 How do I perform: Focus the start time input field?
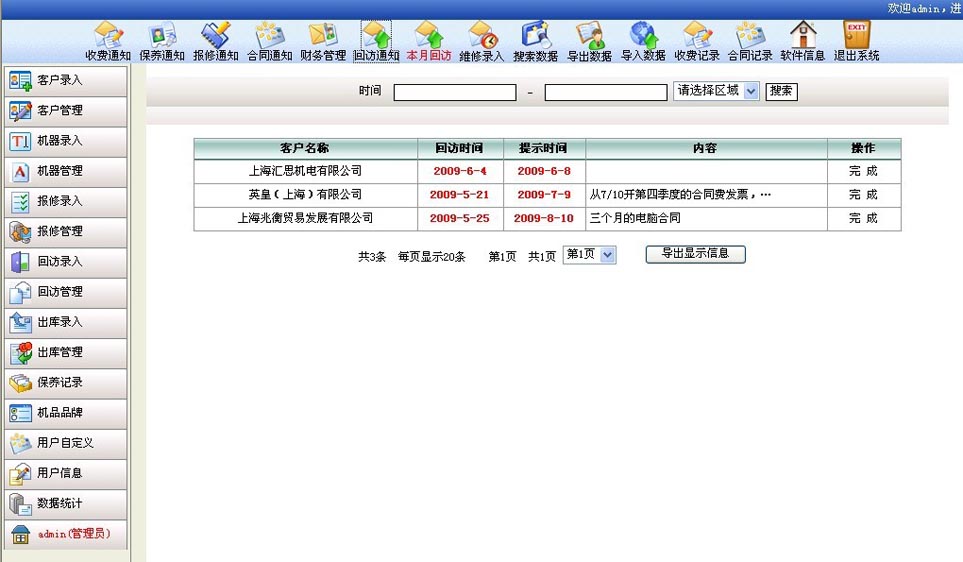pyautogui.click(x=455, y=92)
